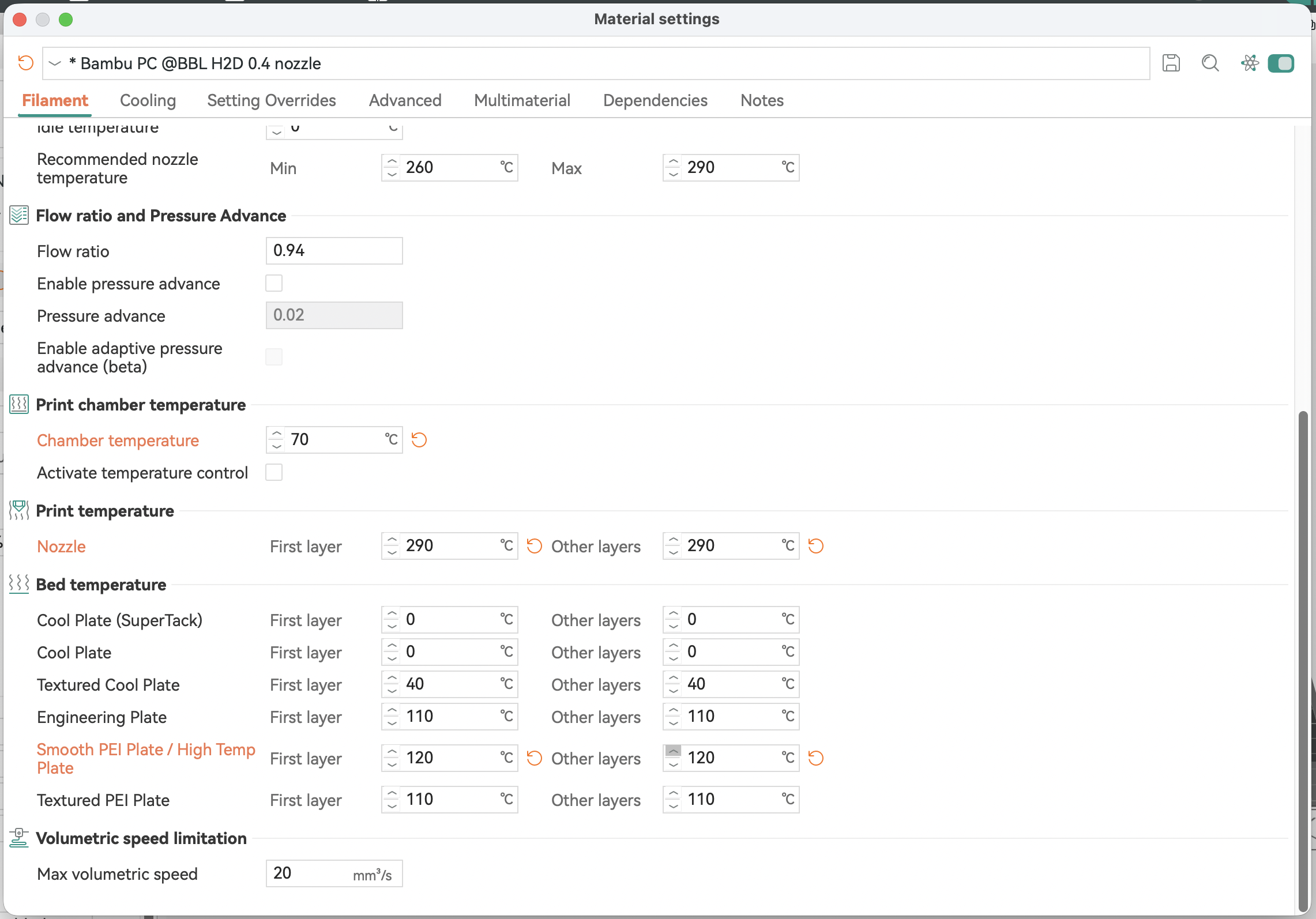The height and width of the screenshot is (919, 1316).
Task: Click the Textured Cool Plate other layers value
Action: (x=731, y=684)
